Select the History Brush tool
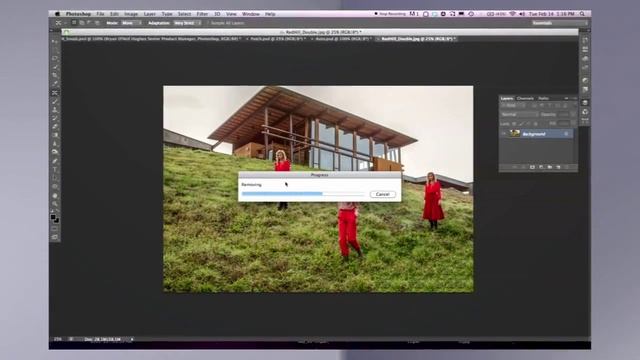Screen dimensions: 640x360 tap(55, 118)
